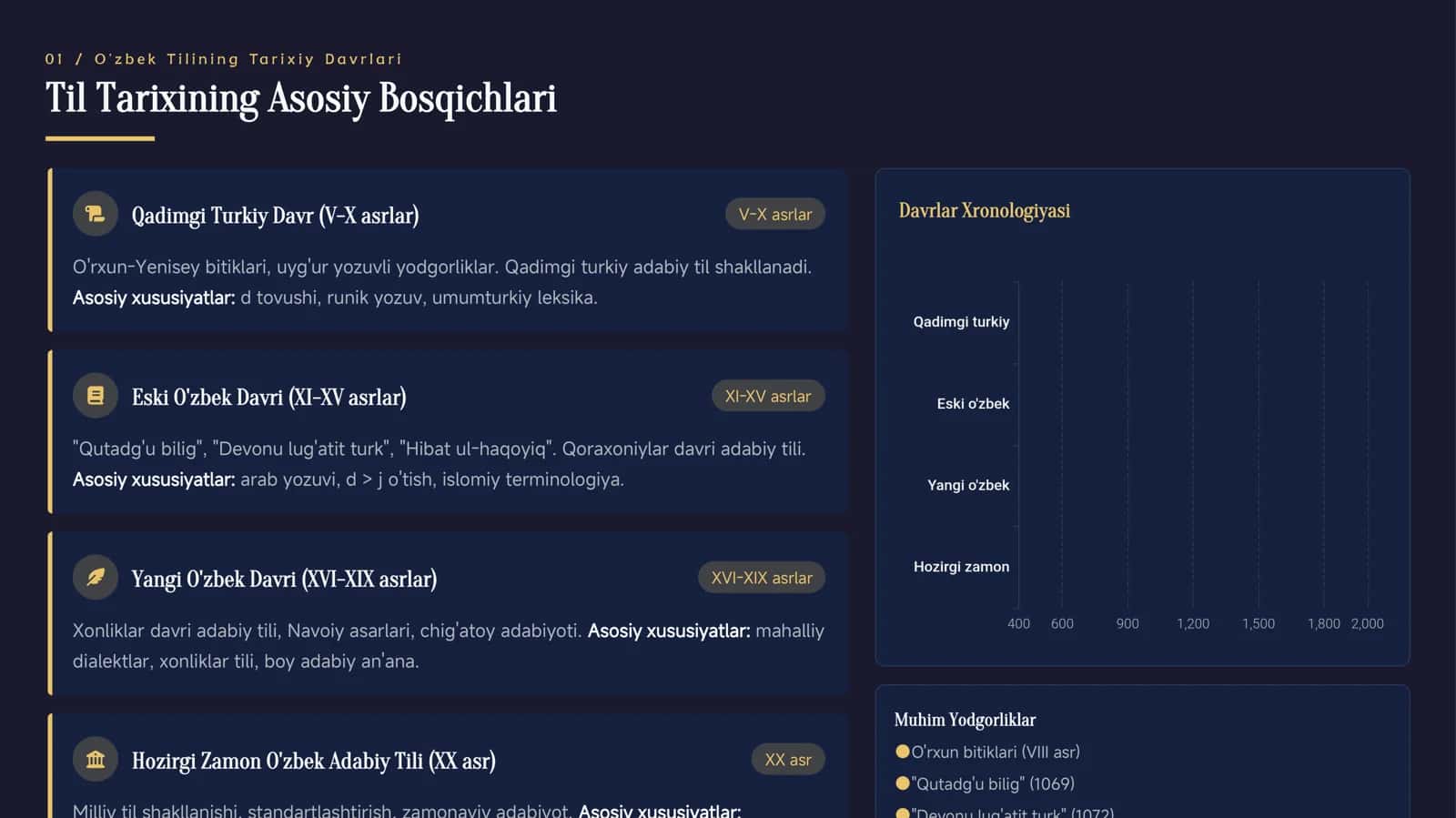
Task: Click the text dialektlar, xonliklar tili, boy adabiy an'ana
Action: [x=246, y=661]
